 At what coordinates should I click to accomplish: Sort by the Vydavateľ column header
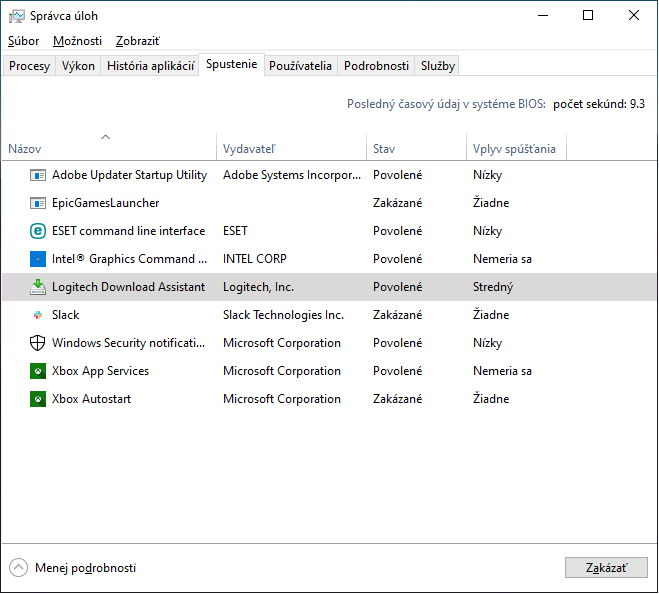click(292, 147)
